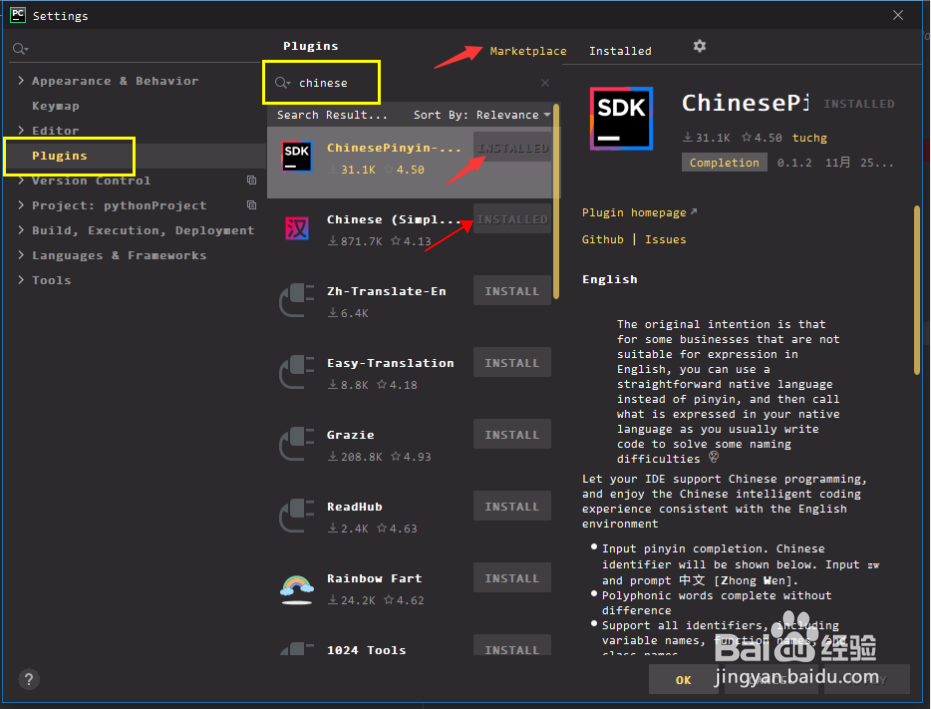Screen dimensions: 931x709
Task: Clear the chinese plugin search text
Action: [545, 83]
